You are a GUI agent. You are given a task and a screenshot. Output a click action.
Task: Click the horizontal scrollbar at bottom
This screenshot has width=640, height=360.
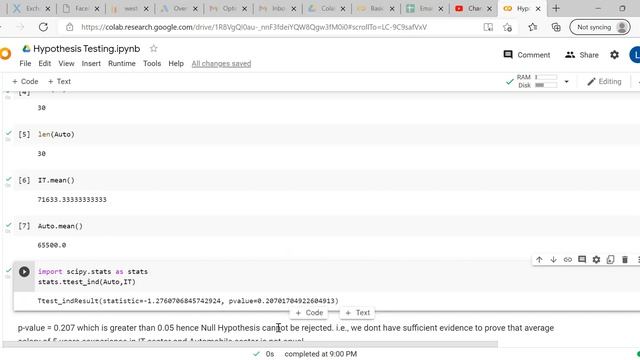(x=250, y=344)
